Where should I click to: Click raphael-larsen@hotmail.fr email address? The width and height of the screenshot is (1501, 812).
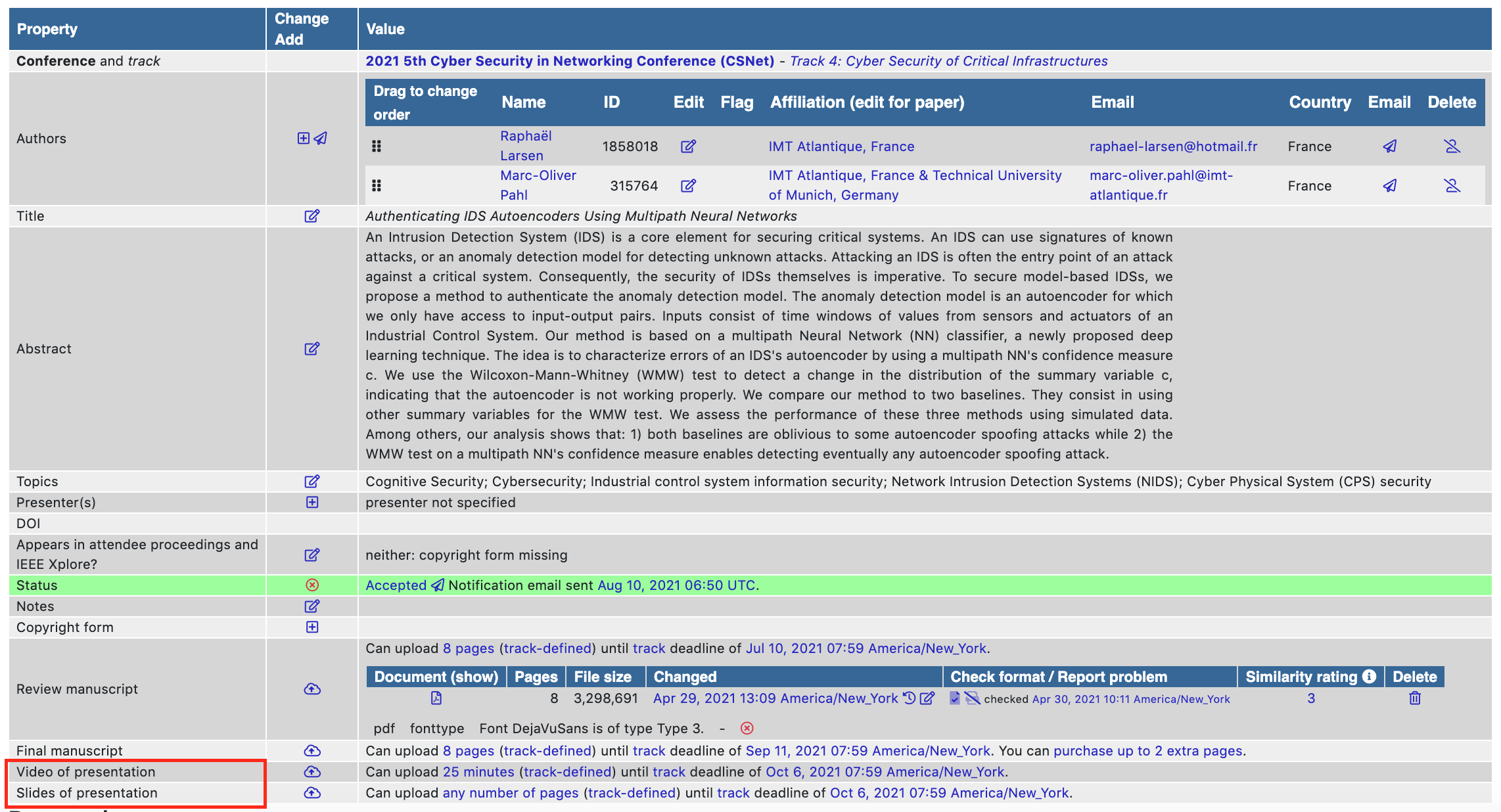click(1173, 146)
